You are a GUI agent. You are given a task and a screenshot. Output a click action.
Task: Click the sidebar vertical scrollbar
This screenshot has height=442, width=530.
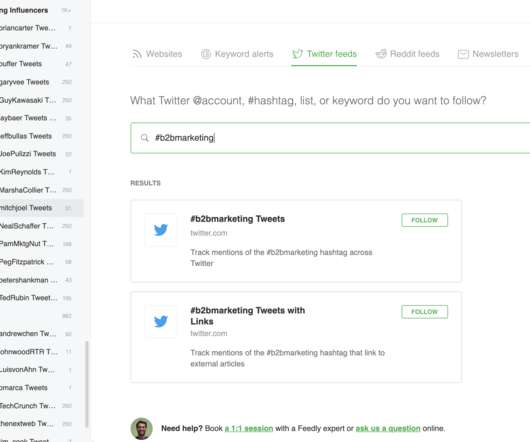click(x=87, y=385)
